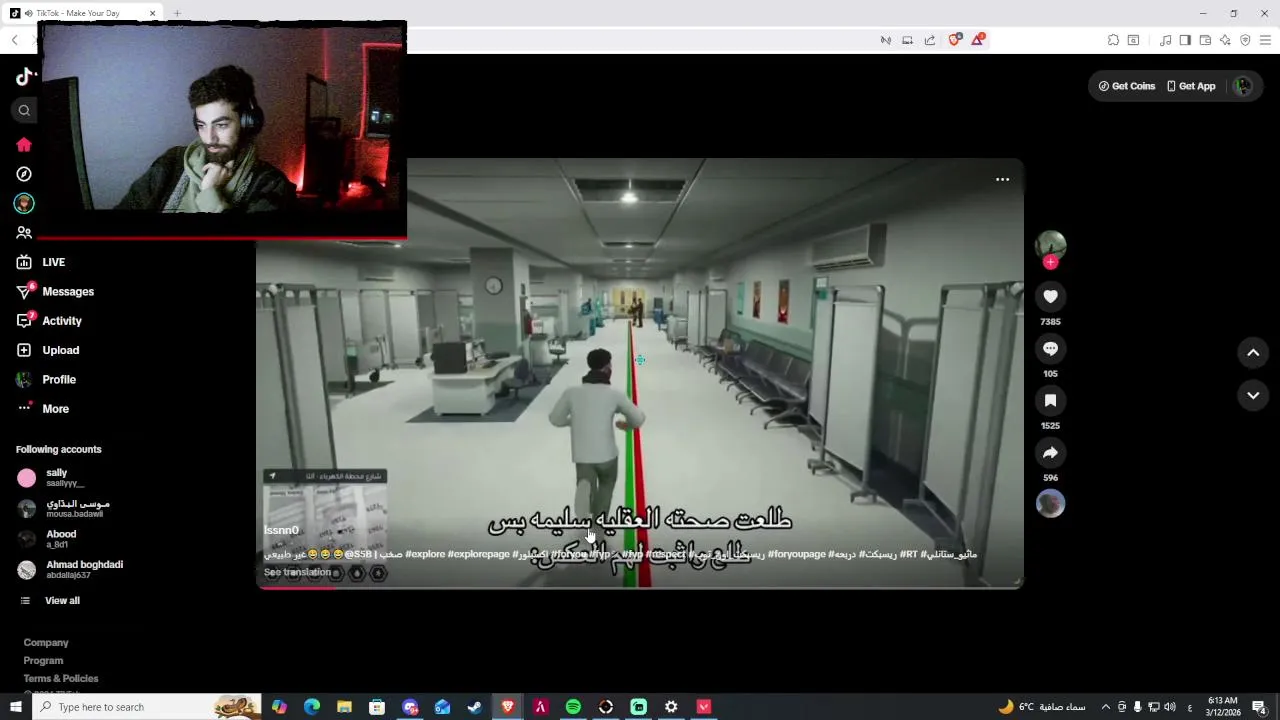Open Ahmad boghdadi account
This screenshot has height=720, width=1280.
click(70, 570)
